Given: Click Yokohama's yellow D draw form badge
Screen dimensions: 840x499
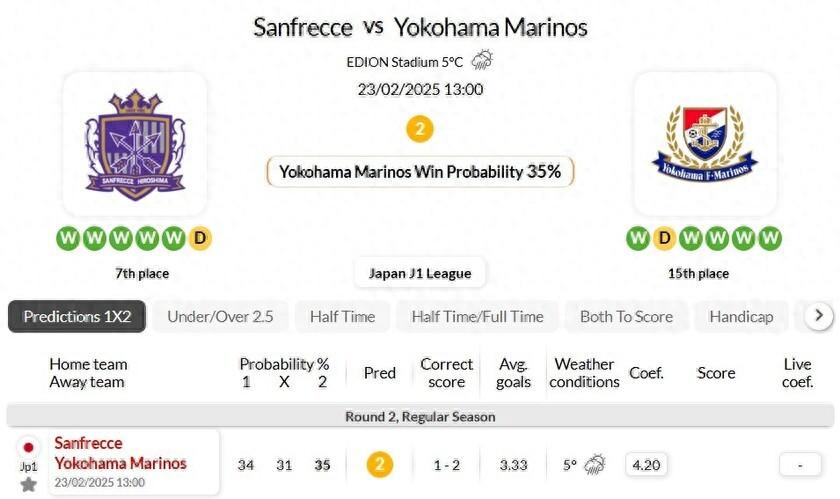Looking at the screenshot, I should pos(664,238).
